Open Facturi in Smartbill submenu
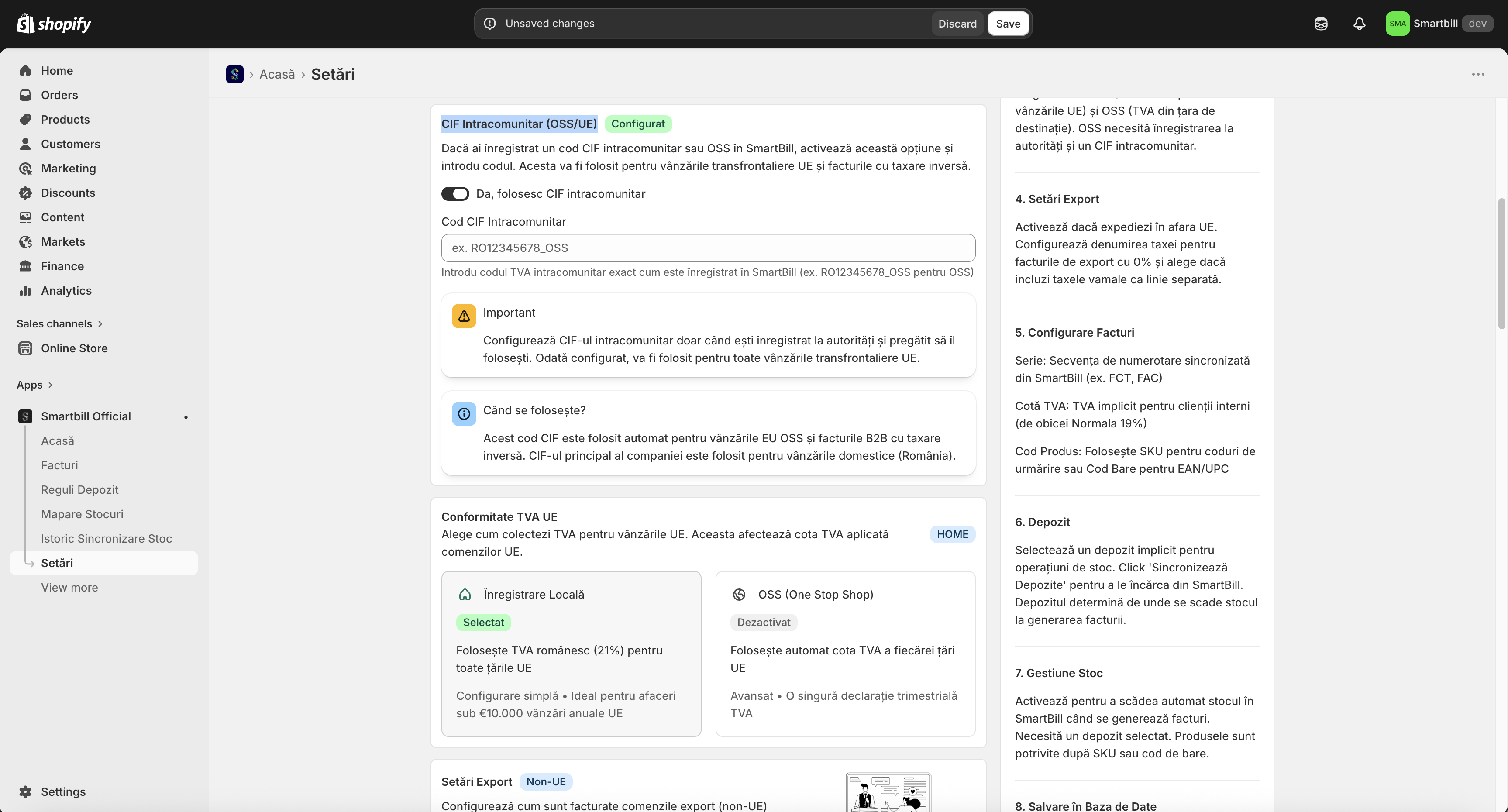 click(x=59, y=465)
